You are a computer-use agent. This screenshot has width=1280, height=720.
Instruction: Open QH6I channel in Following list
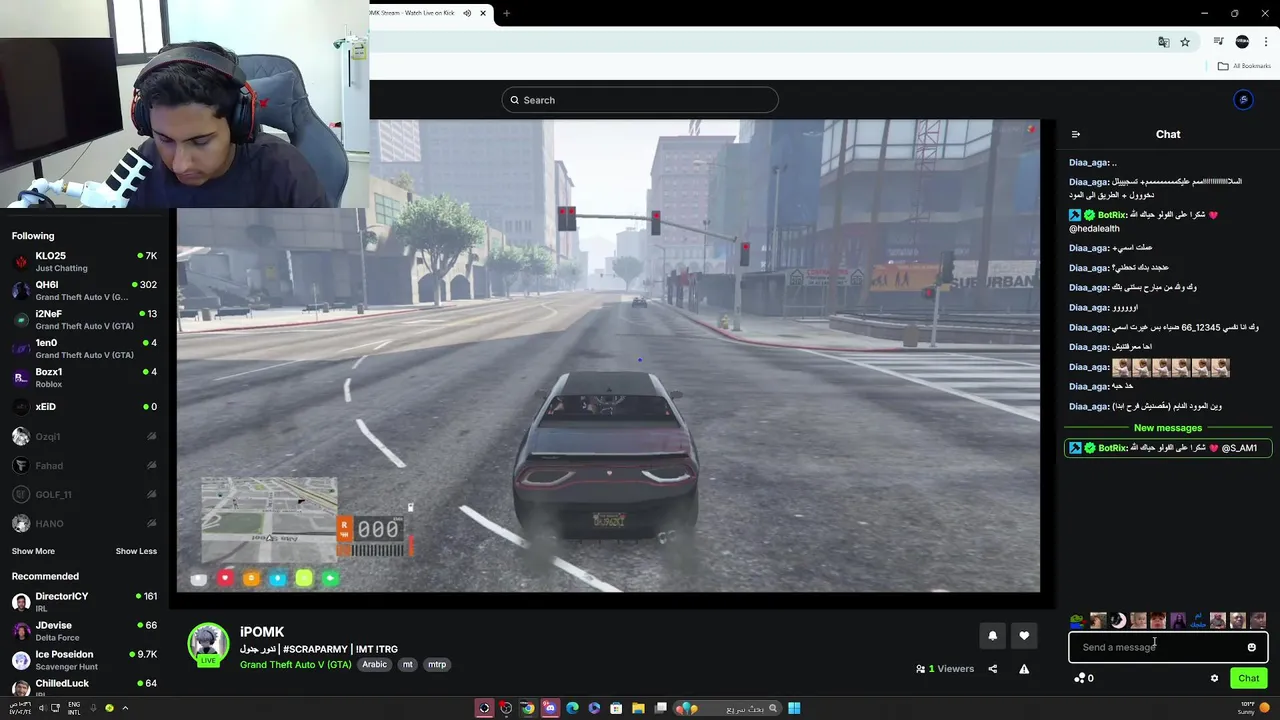point(85,291)
